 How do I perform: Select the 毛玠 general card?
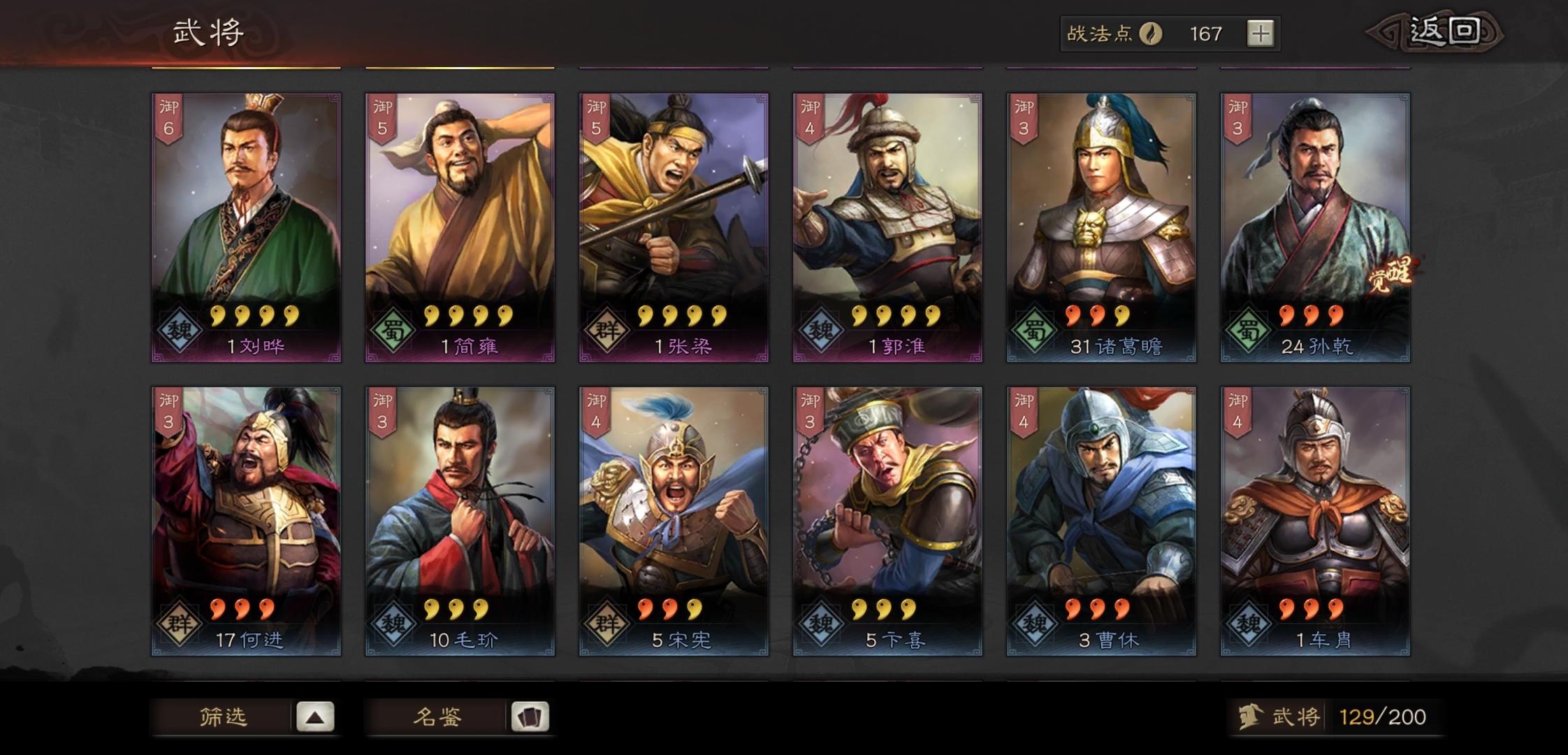click(460, 522)
